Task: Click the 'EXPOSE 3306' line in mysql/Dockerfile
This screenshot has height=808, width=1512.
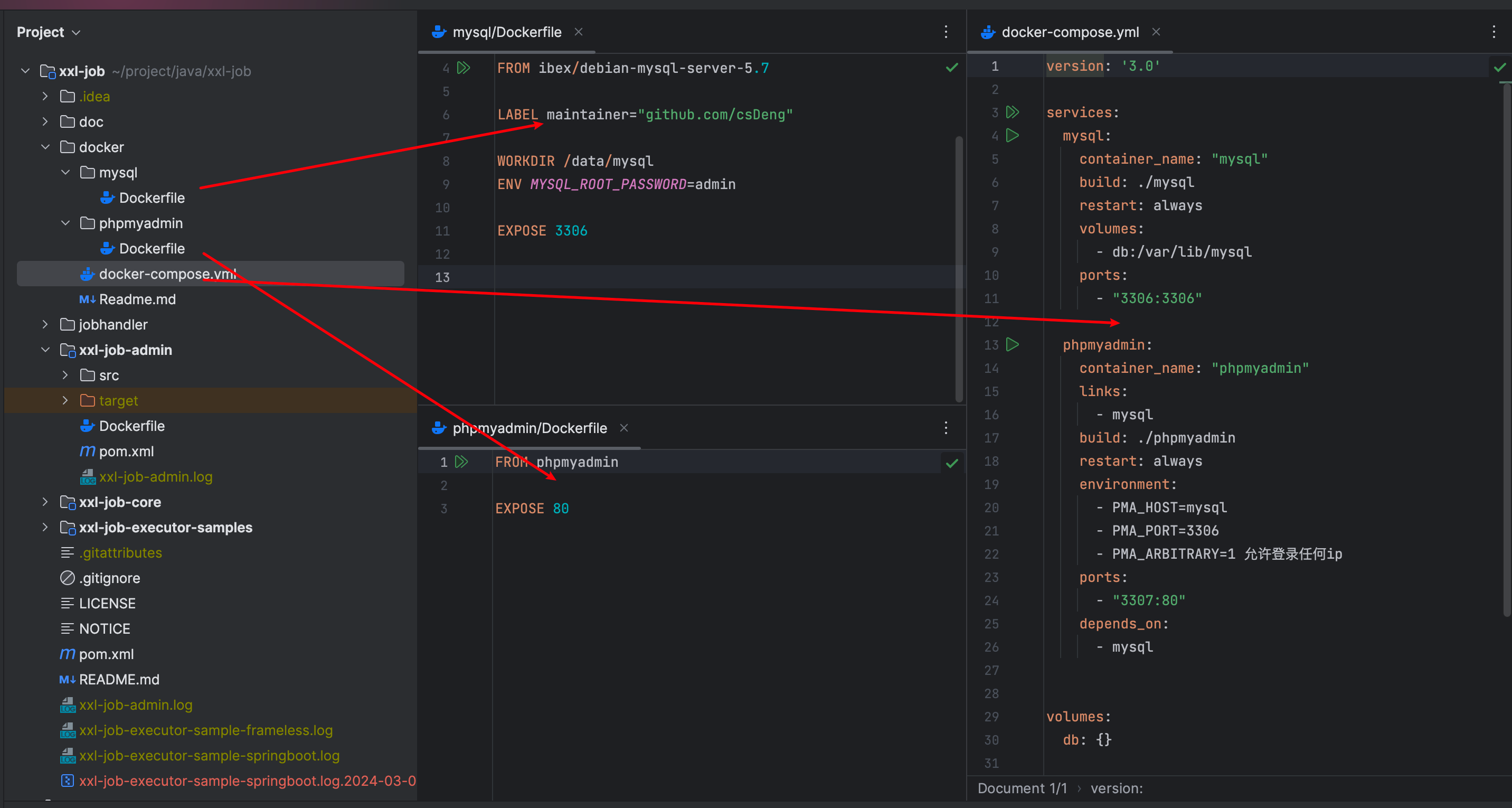Action: click(x=542, y=231)
